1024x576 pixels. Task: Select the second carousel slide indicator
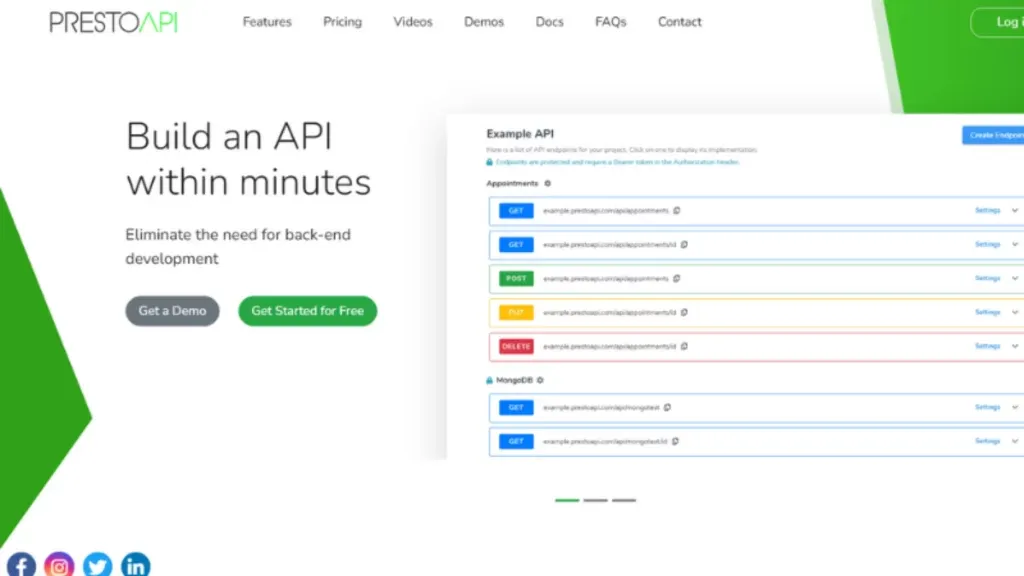(596, 500)
